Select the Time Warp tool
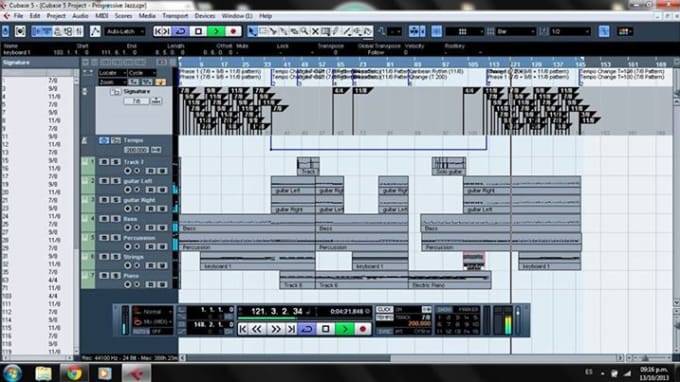The height and width of the screenshot is (382, 680). [326, 31]
